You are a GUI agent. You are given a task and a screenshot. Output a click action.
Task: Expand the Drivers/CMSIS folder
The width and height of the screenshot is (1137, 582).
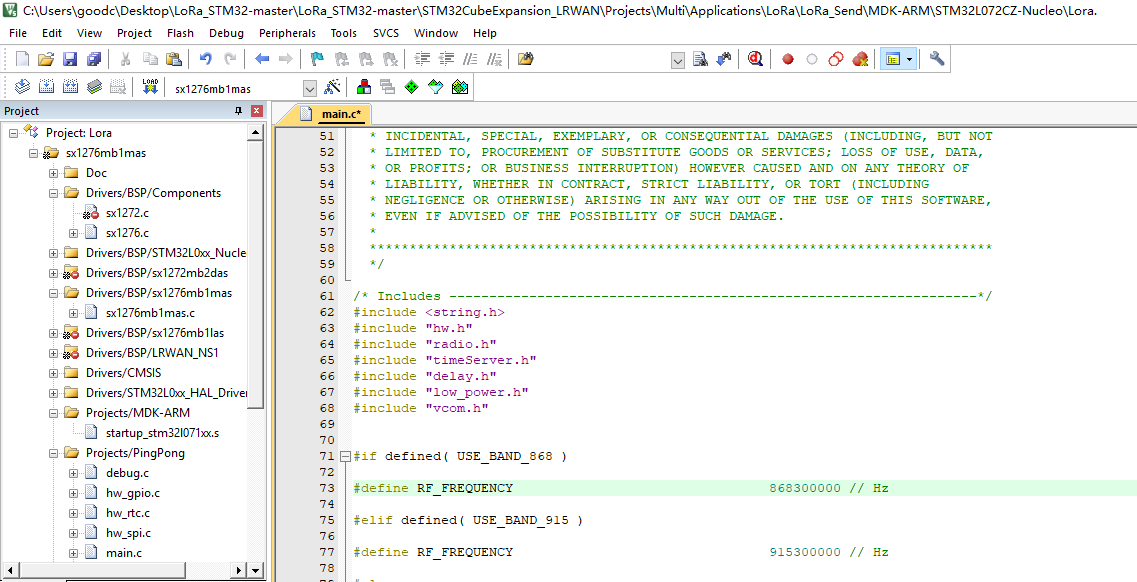[x=54, y=373]
